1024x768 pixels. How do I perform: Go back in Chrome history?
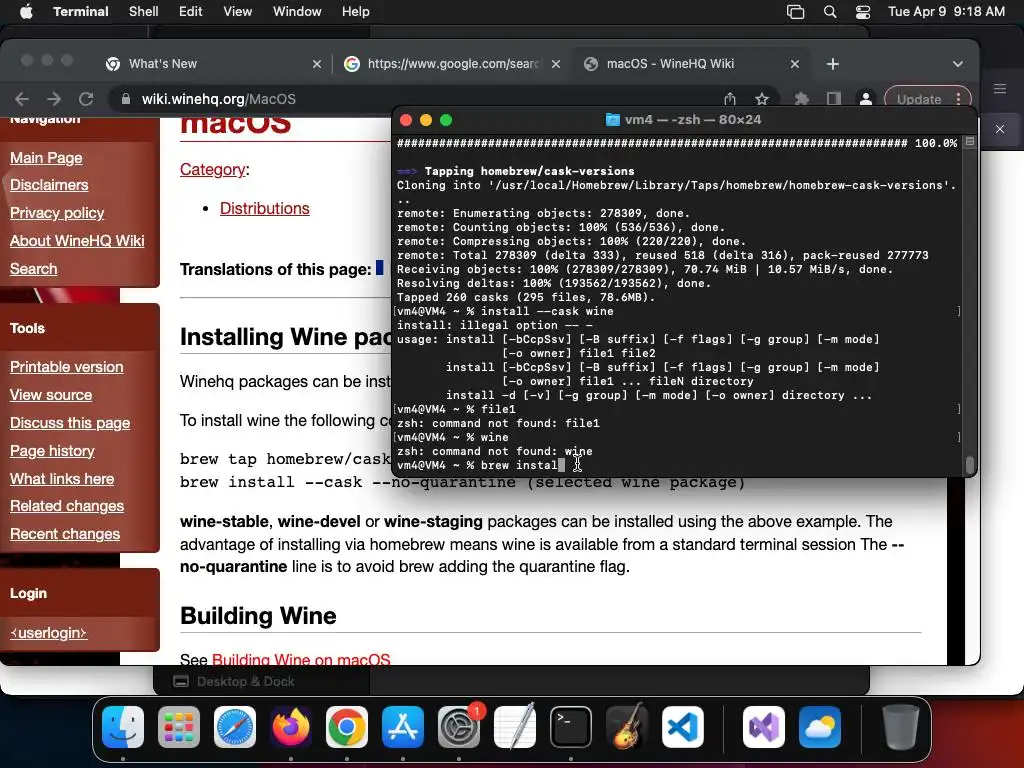click(x=22, y=99)
